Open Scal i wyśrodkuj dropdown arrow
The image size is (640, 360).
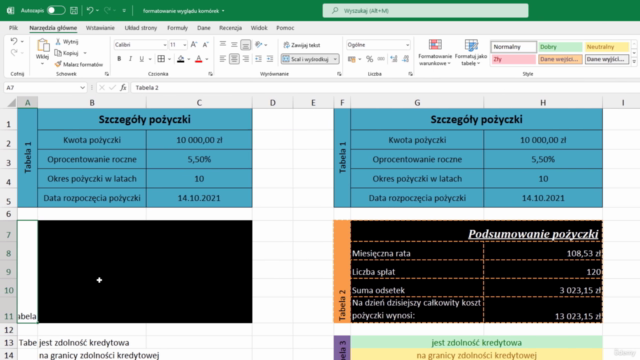(x=335, y=59)
